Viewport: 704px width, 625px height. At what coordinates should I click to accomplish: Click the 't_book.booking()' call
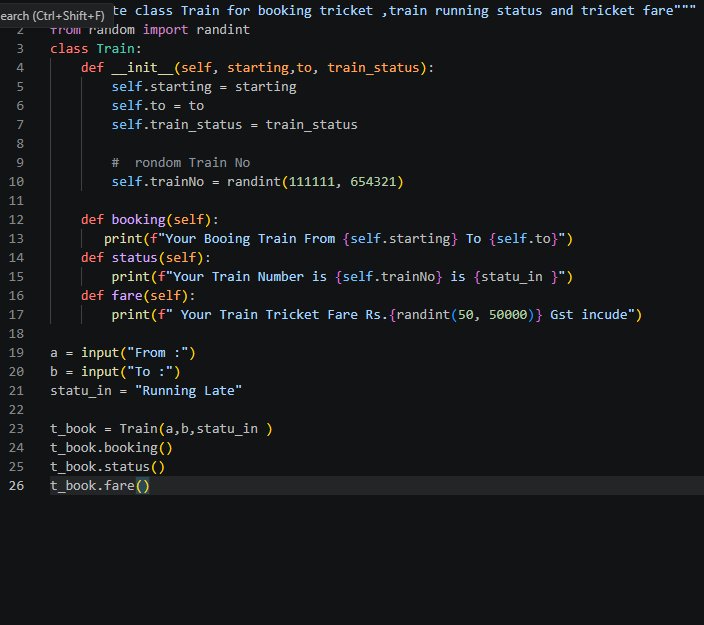point(111,448)
